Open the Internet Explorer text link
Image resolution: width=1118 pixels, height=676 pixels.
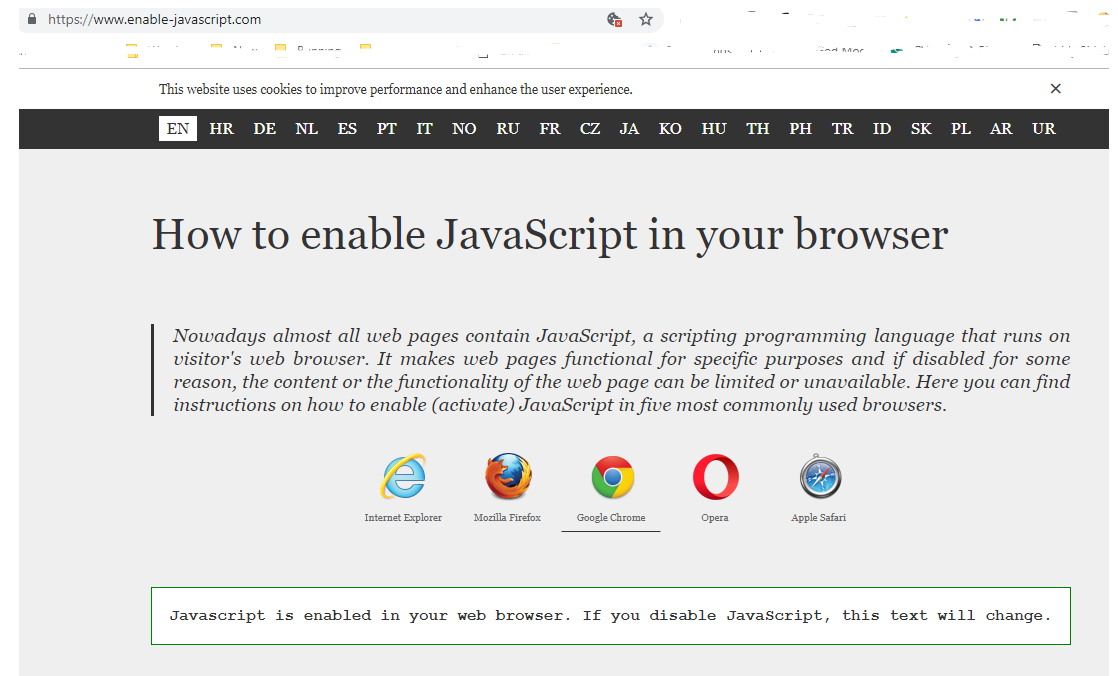(403, 518)
